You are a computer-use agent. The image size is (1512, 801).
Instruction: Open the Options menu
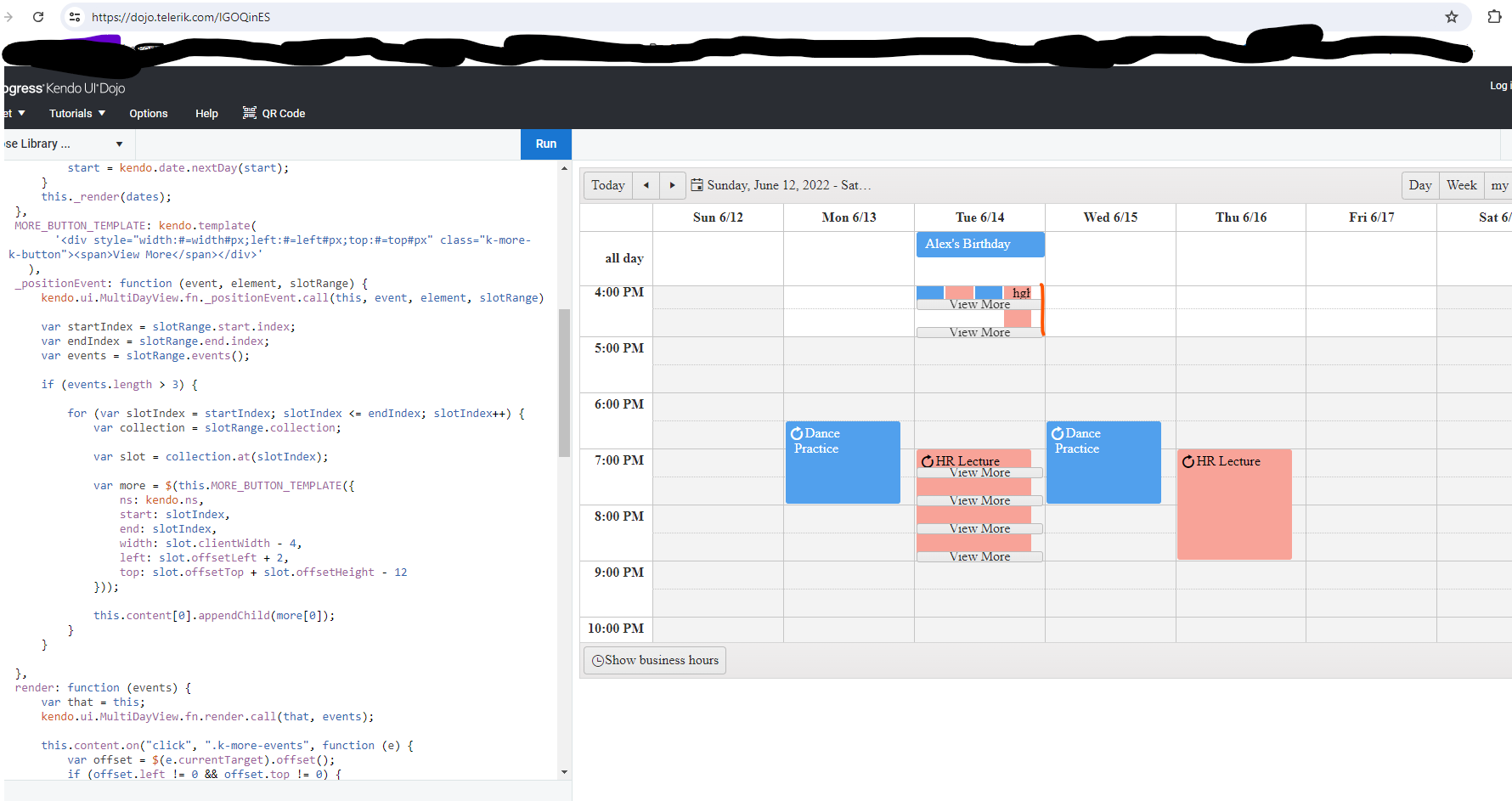149,113
